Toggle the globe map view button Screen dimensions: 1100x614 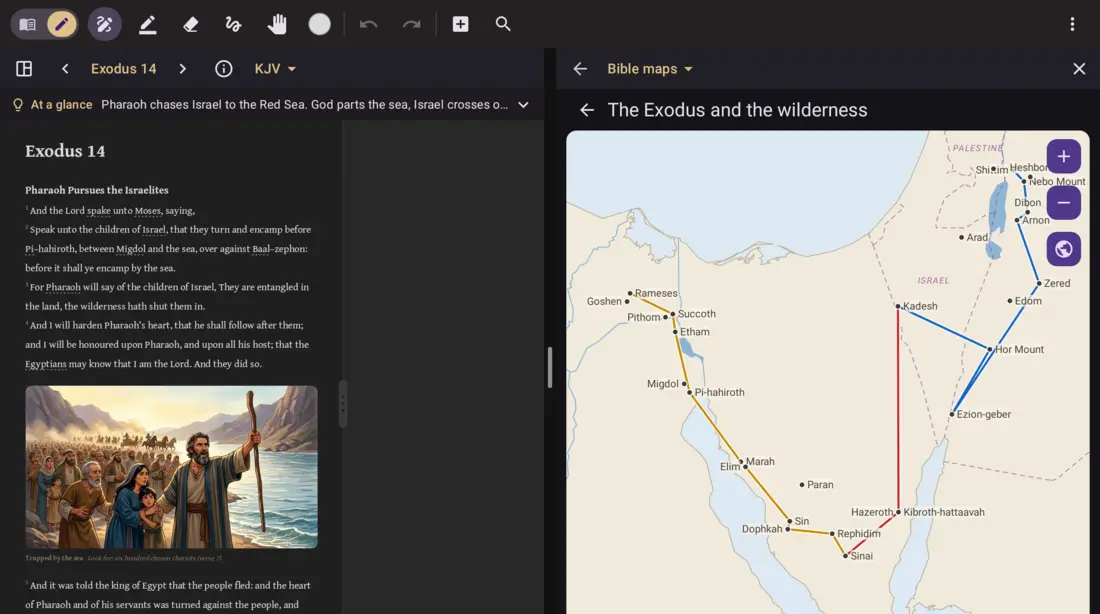(x=1064, y=249)
